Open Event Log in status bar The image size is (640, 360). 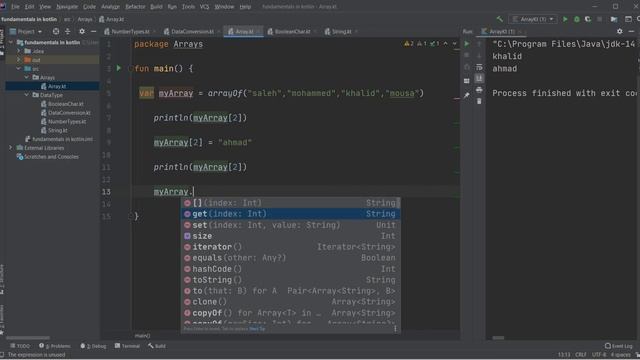(618, 346)
